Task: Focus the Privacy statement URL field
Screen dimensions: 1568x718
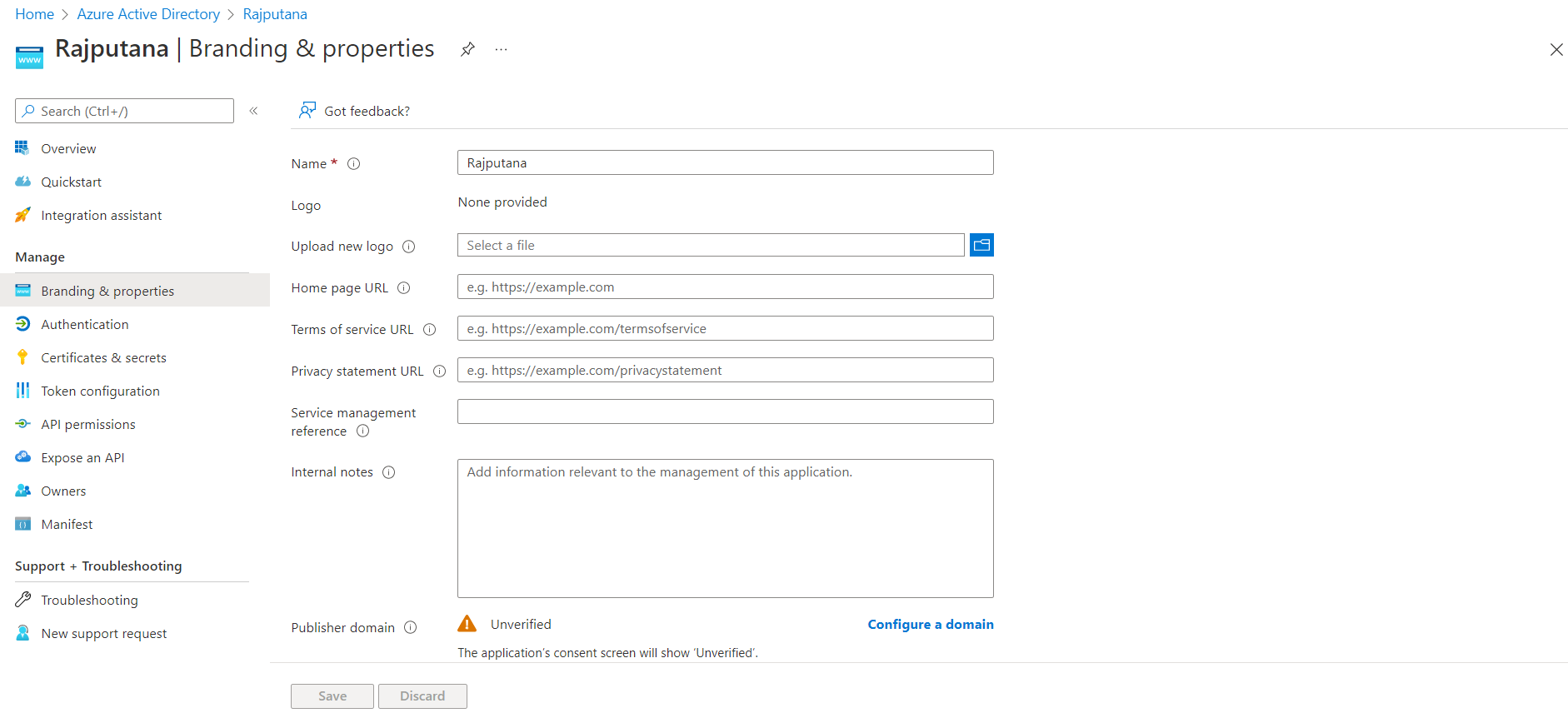Action: [x=725, y=371]
